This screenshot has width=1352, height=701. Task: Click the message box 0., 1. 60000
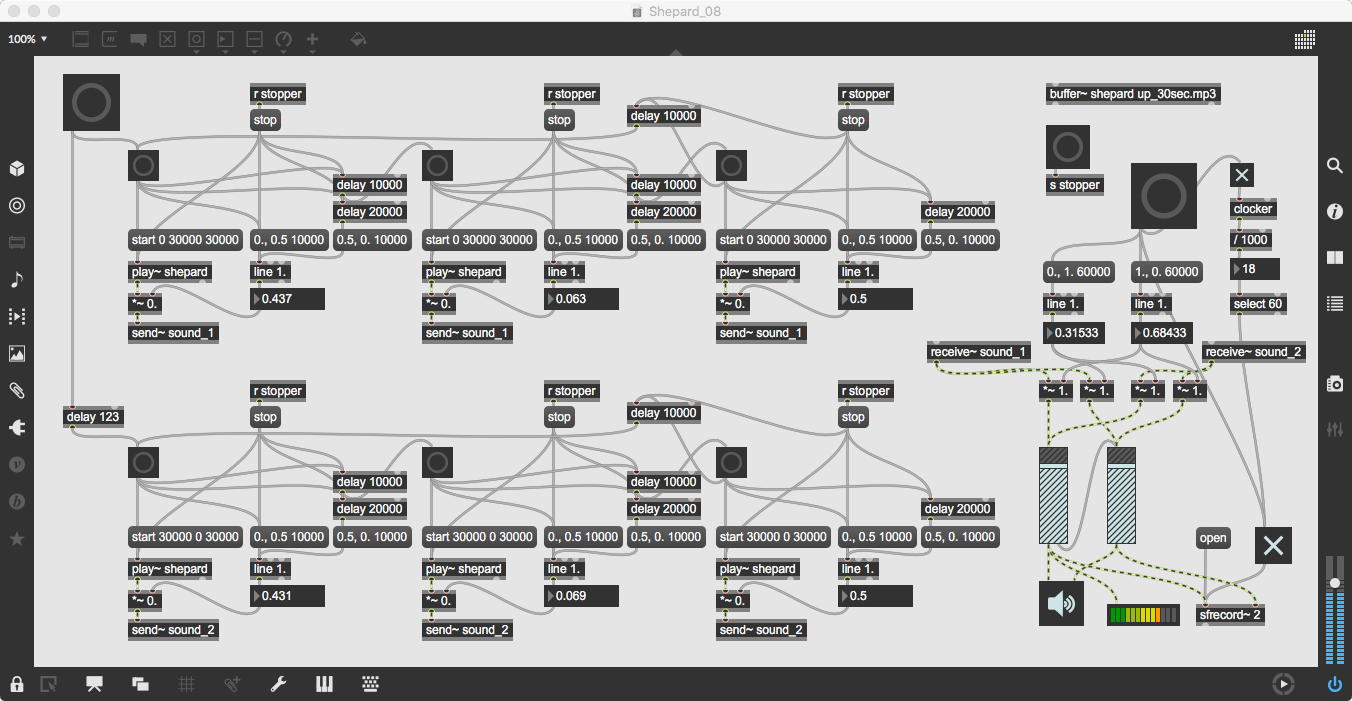(1078, 272)
